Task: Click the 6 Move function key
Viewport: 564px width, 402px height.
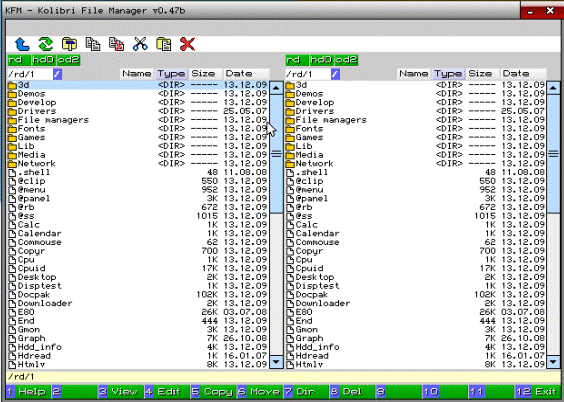Action: 259,392
